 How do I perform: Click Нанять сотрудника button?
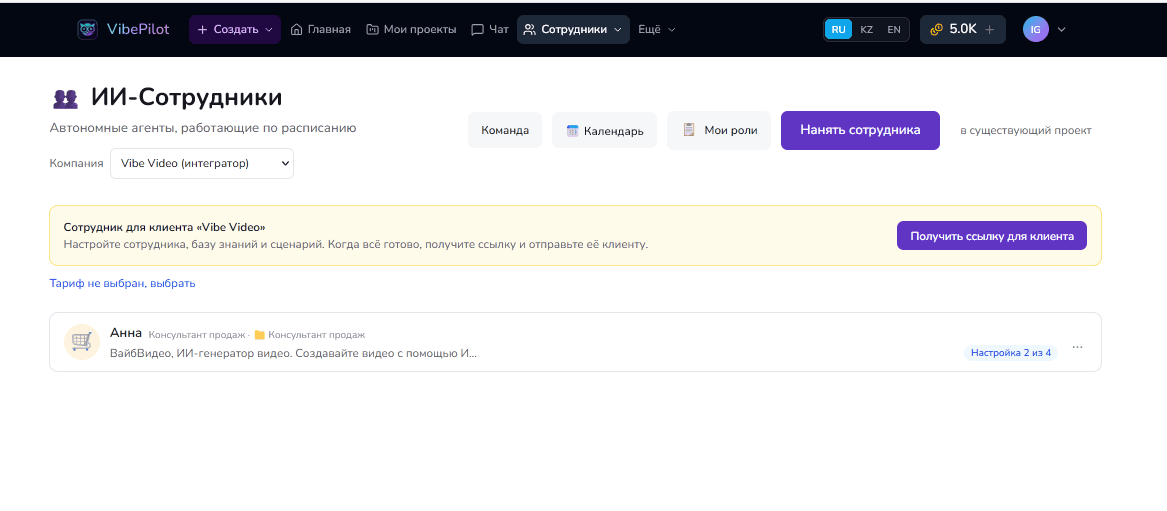tap(860, 130)
